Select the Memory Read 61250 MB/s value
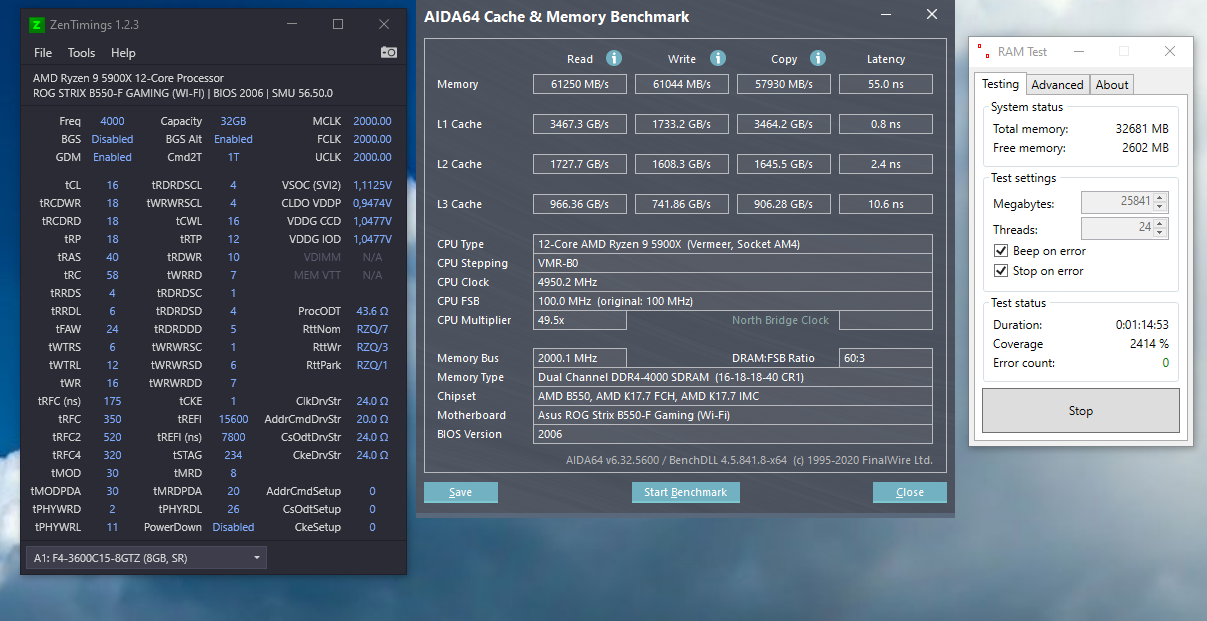 pyautogui.click(x=580, y=84)
